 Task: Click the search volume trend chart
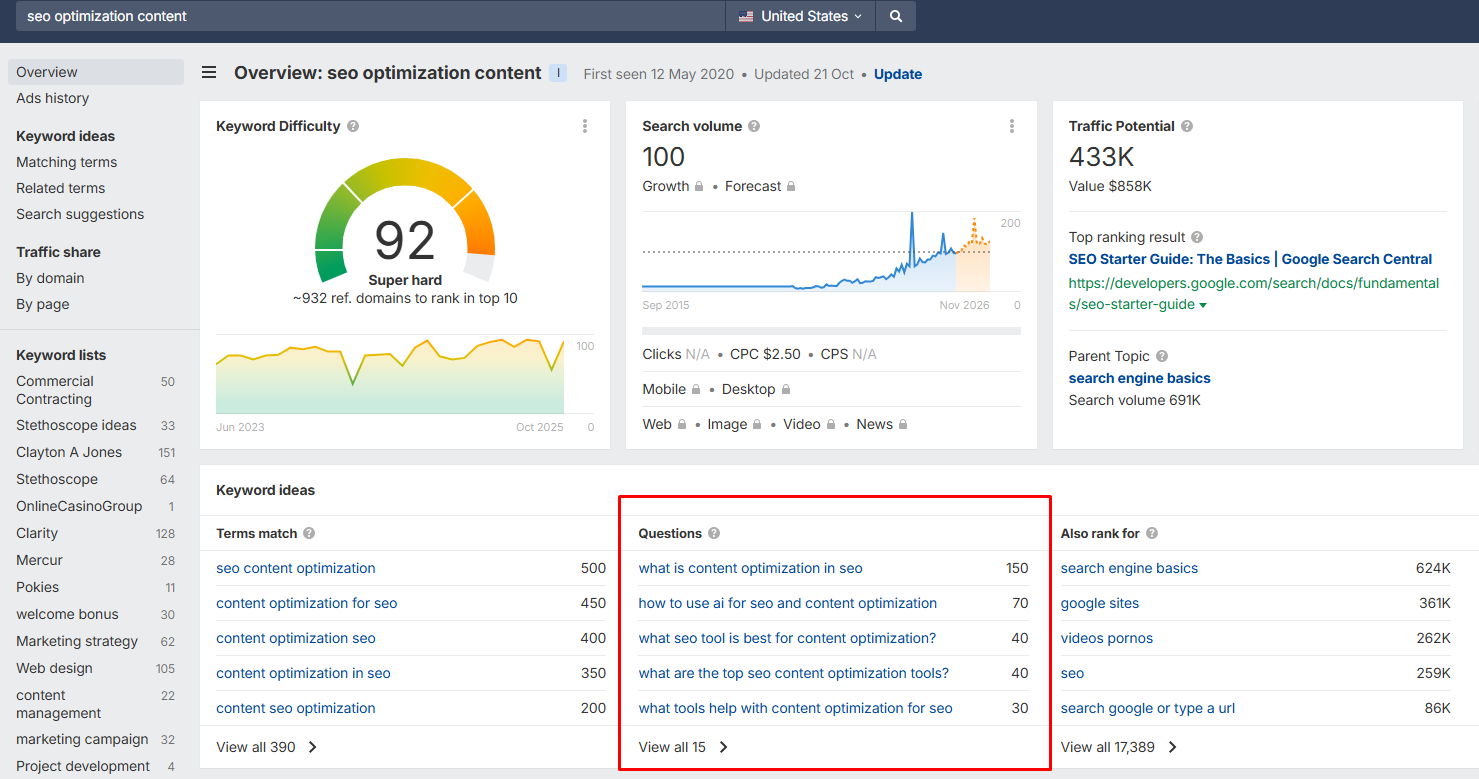click(816, 252)
